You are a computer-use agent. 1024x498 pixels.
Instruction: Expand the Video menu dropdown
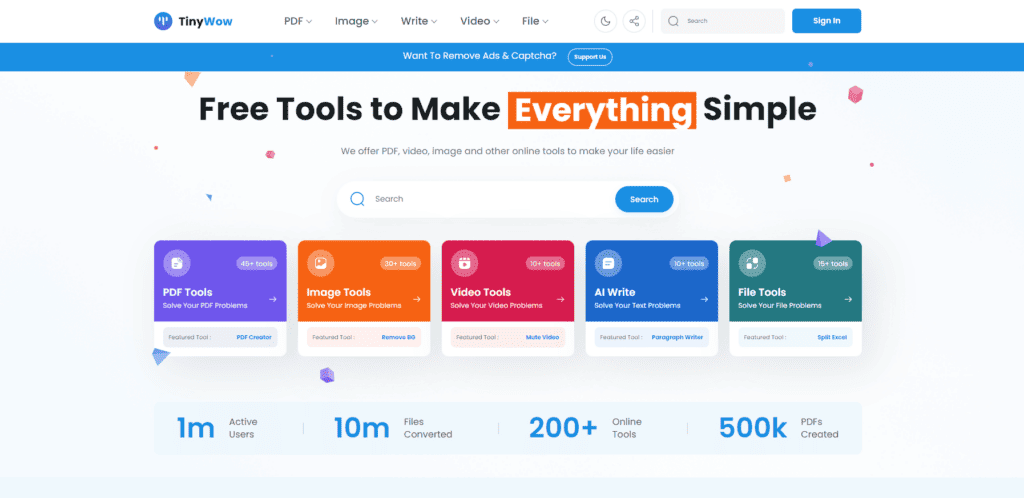pyautogui.click(x=479, y=21)
